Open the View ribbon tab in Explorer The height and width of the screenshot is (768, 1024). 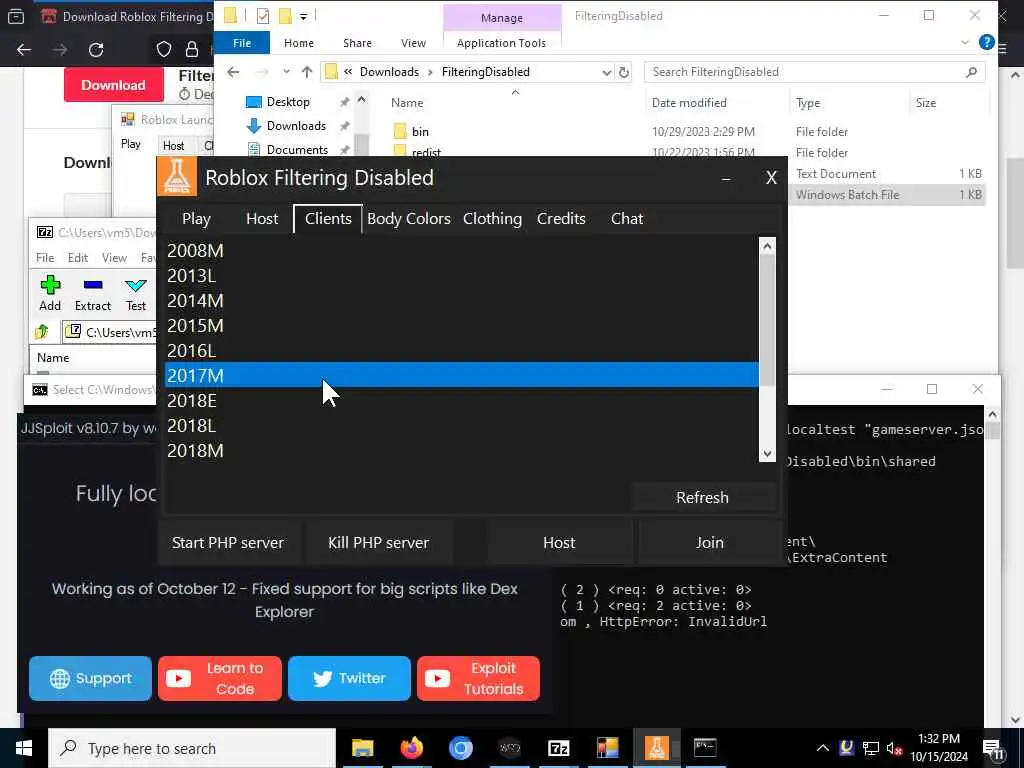pyautogui.click(x=413, y=43)
